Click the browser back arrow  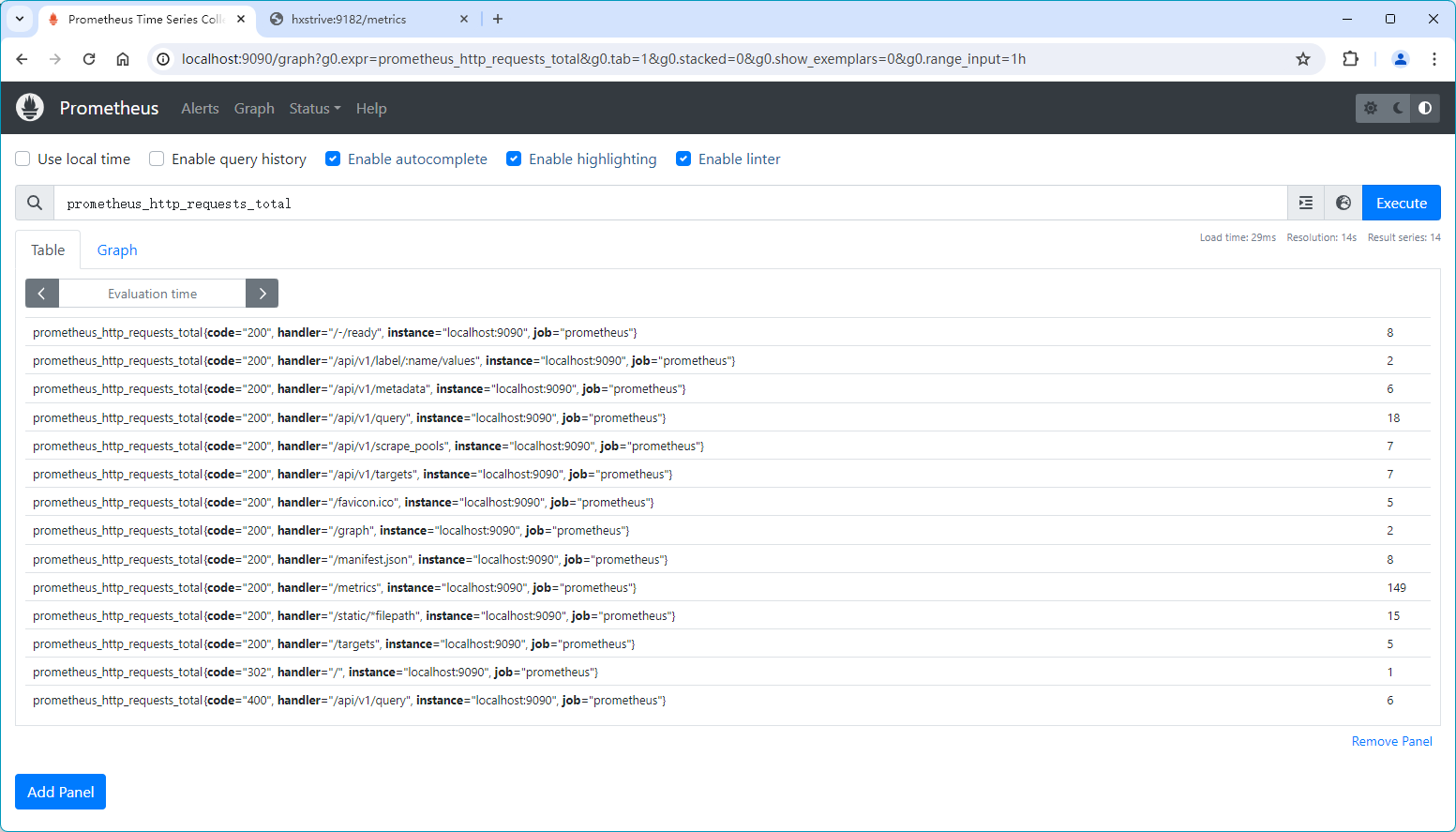tap(23, 59)
